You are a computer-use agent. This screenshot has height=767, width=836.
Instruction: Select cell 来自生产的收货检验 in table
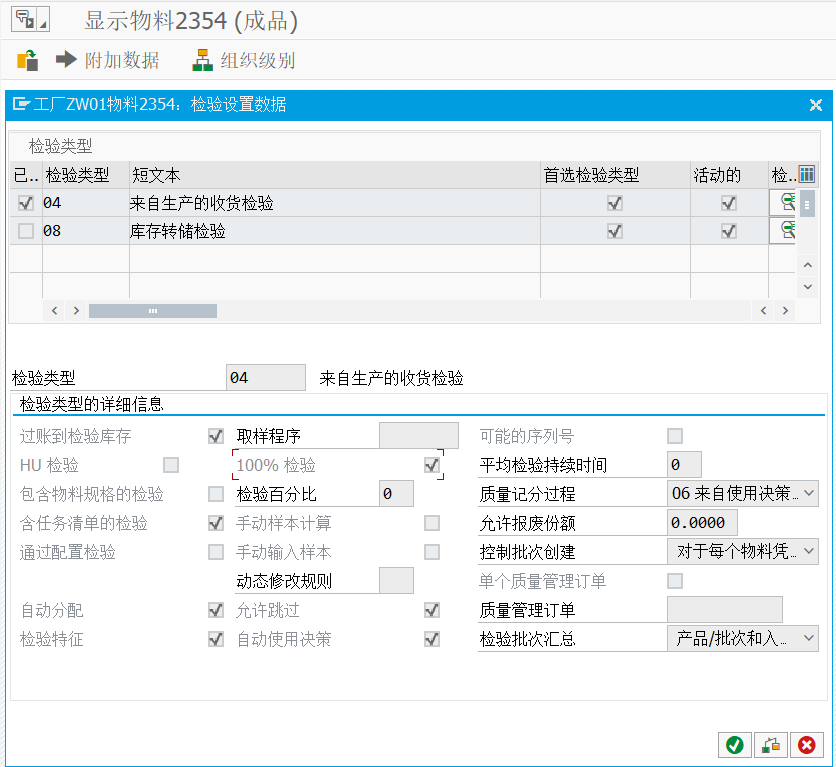(334, 203)
